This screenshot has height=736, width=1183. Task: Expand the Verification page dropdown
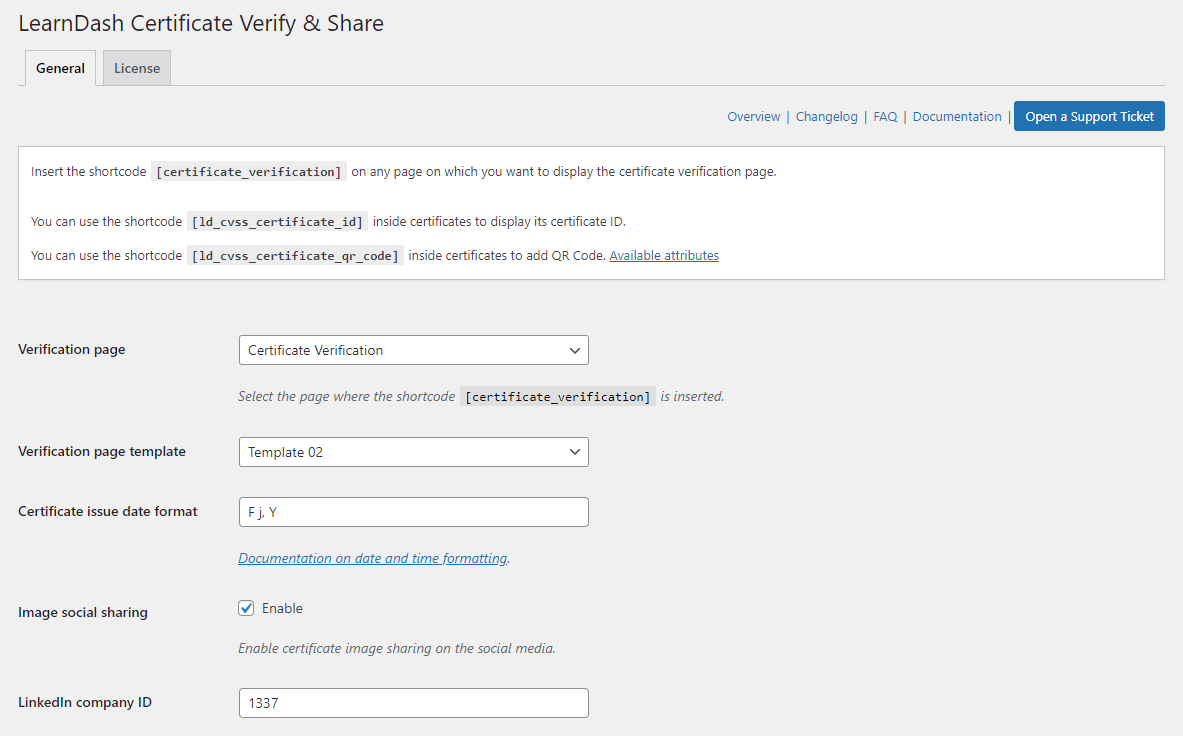point(413,350)
